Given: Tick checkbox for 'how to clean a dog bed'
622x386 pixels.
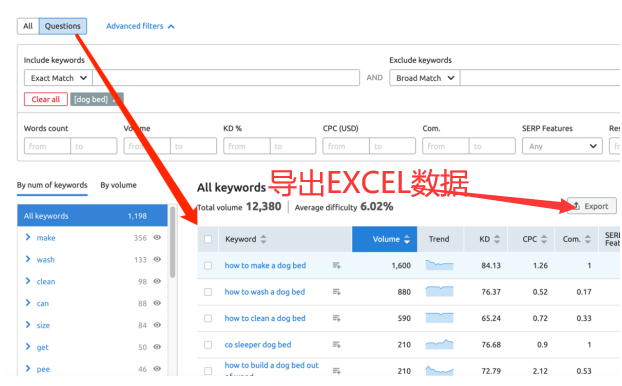Looking at the screenshot, I should (208, 318).
